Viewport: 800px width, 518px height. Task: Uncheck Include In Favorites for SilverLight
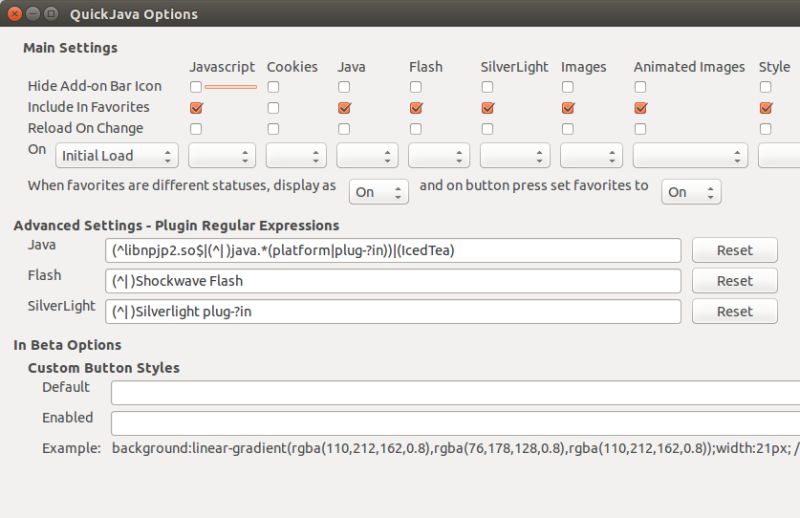point(488,108)
